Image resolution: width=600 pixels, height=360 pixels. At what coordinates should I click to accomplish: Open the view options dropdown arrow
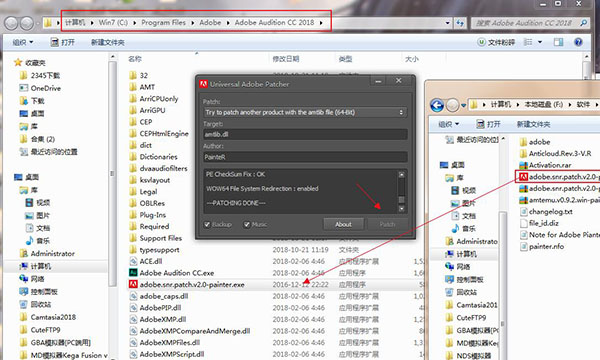[540, 42]
